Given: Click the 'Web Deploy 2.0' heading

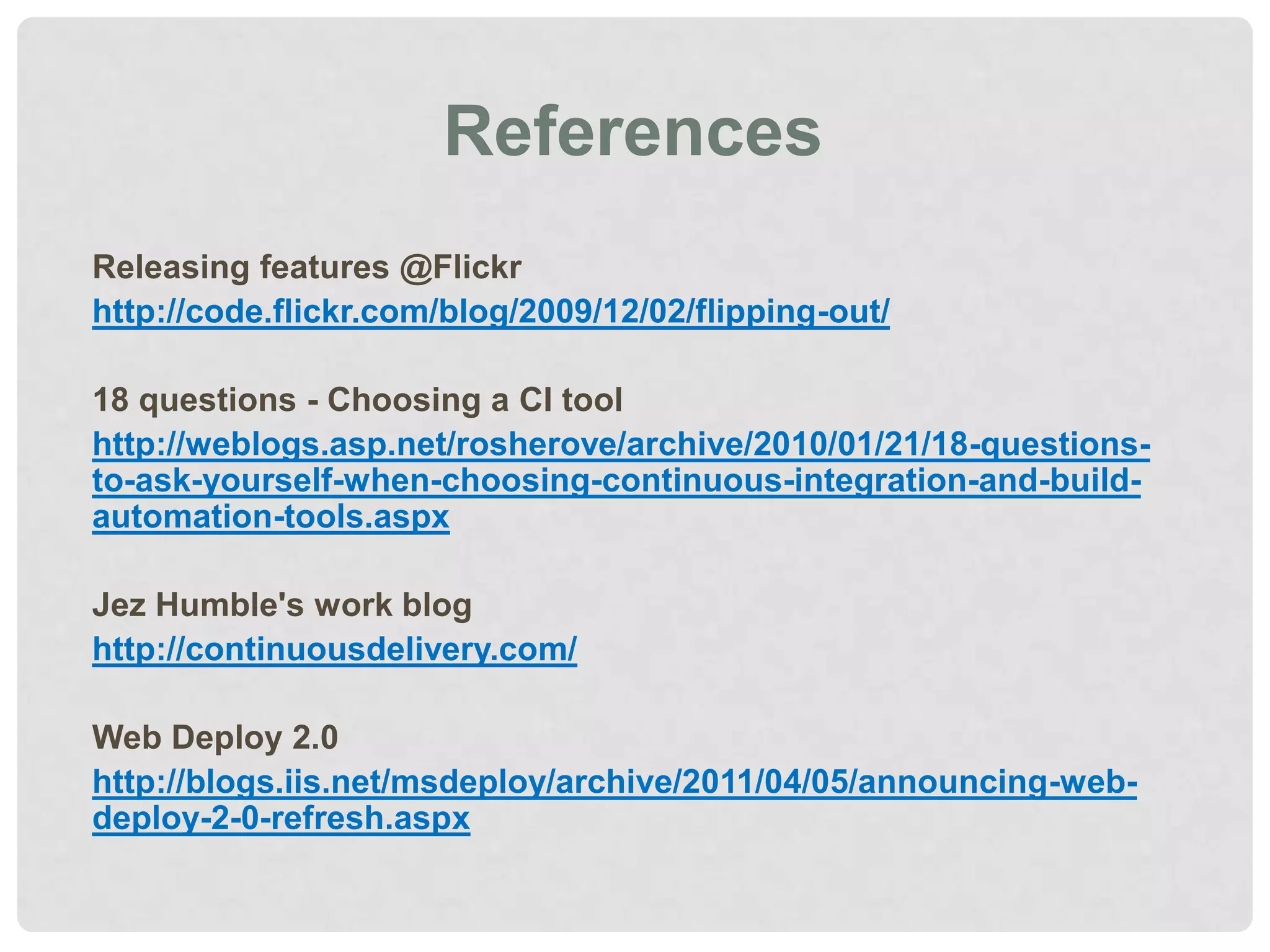Looking at the screenshot, I should pyautogui.click(x=215, y=738).
